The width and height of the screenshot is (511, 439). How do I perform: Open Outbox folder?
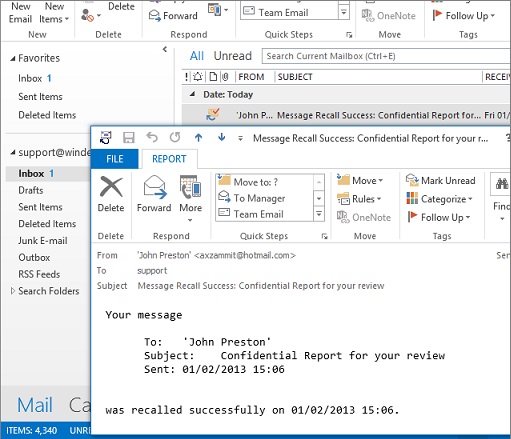pos(34,257)
